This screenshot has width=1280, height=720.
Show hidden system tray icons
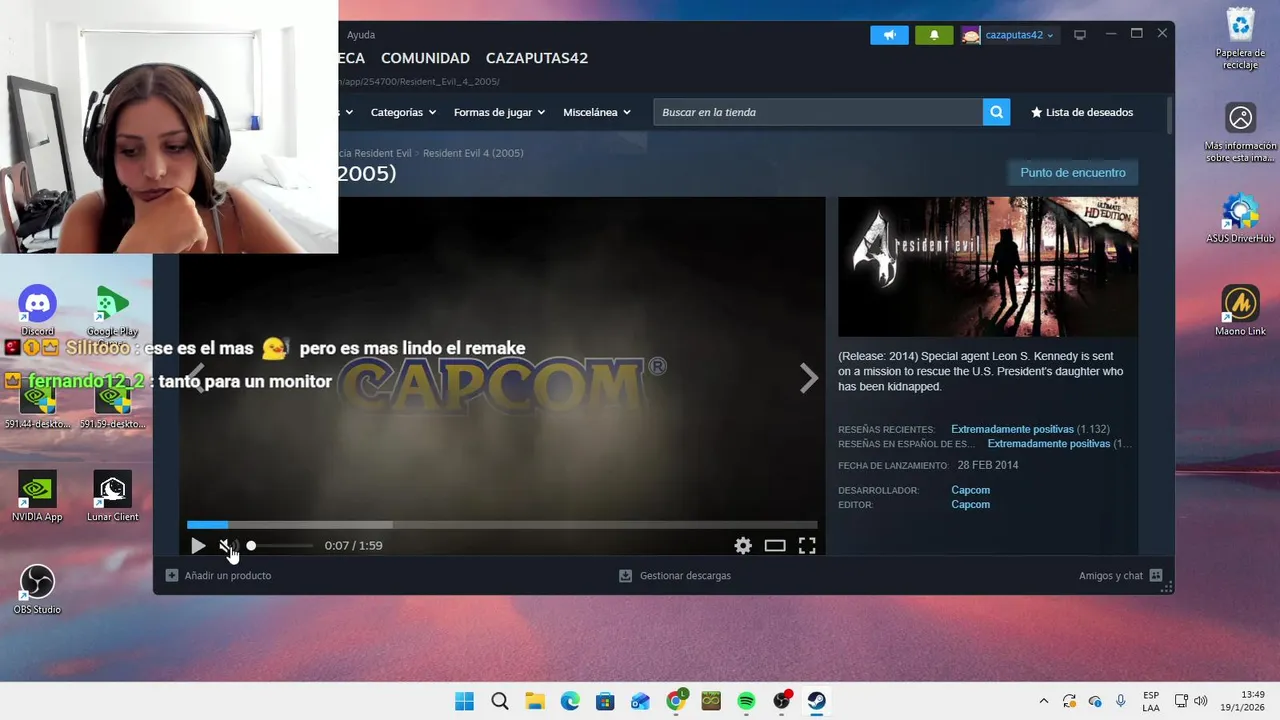pyautogui.click(x=1044, y=701)
